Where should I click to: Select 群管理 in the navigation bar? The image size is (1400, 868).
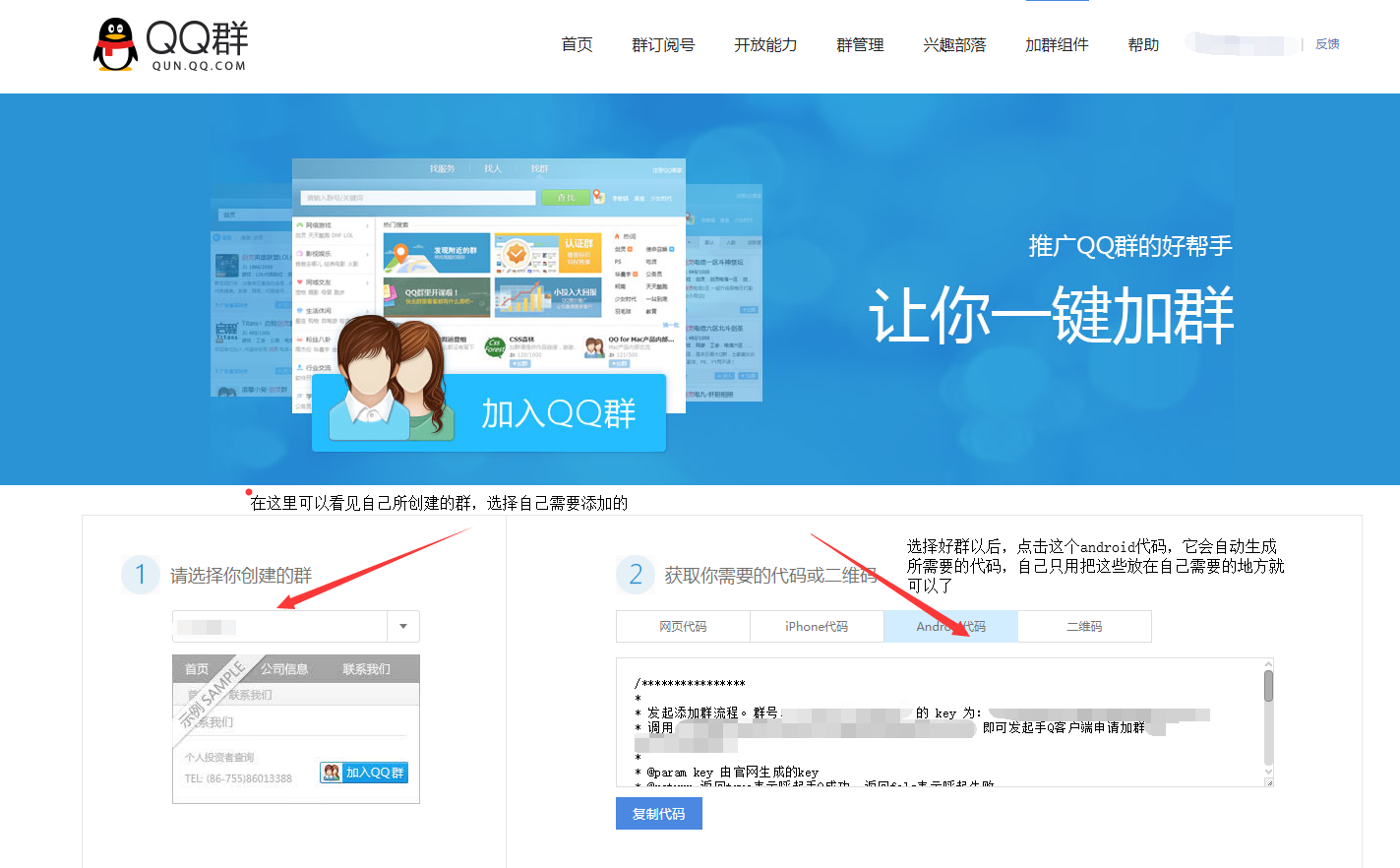[x=860, y=44]
